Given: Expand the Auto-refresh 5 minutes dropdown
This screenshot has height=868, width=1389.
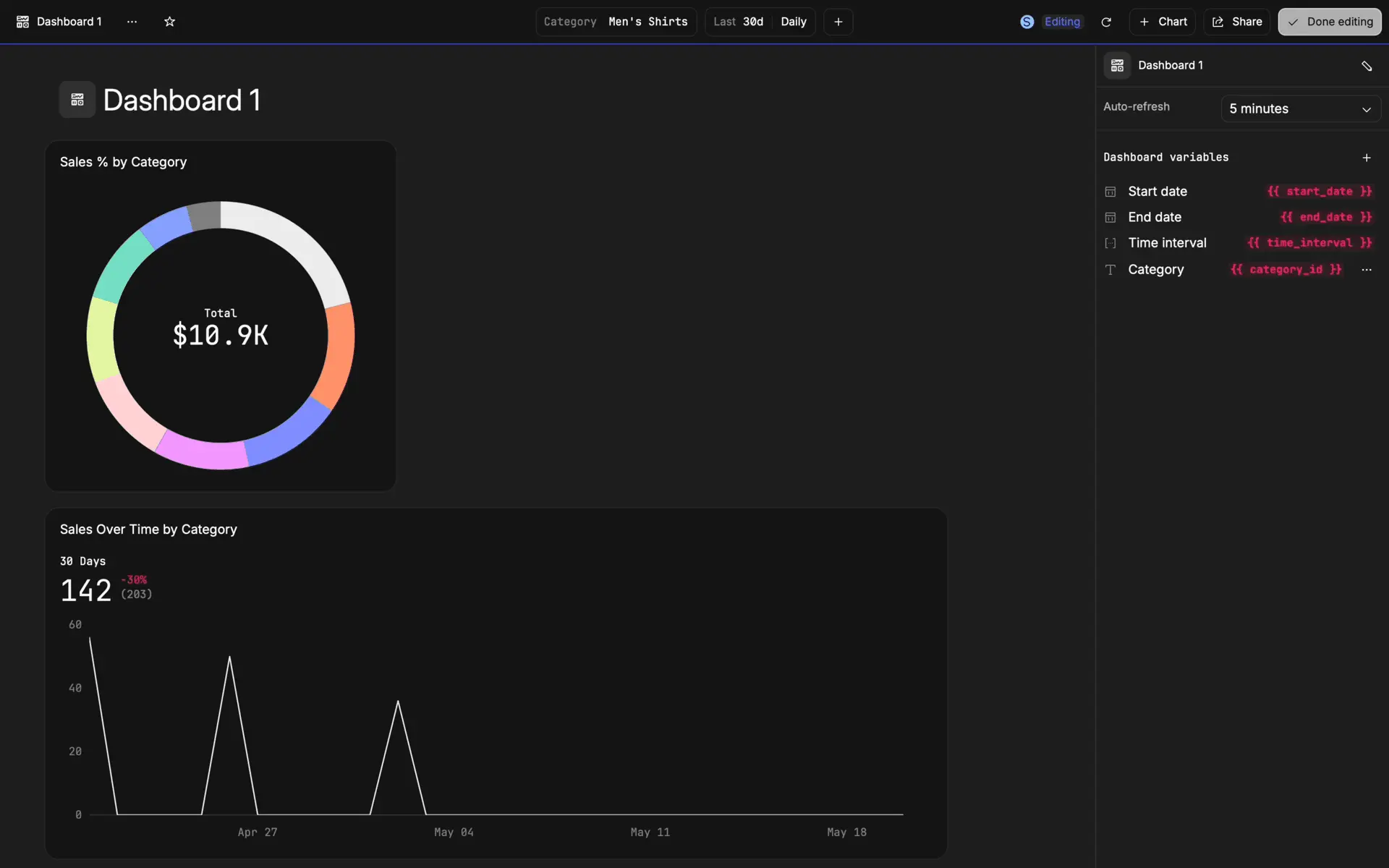Looking at the screenshot, I should pyautogui.click(x=1300, y=109).
